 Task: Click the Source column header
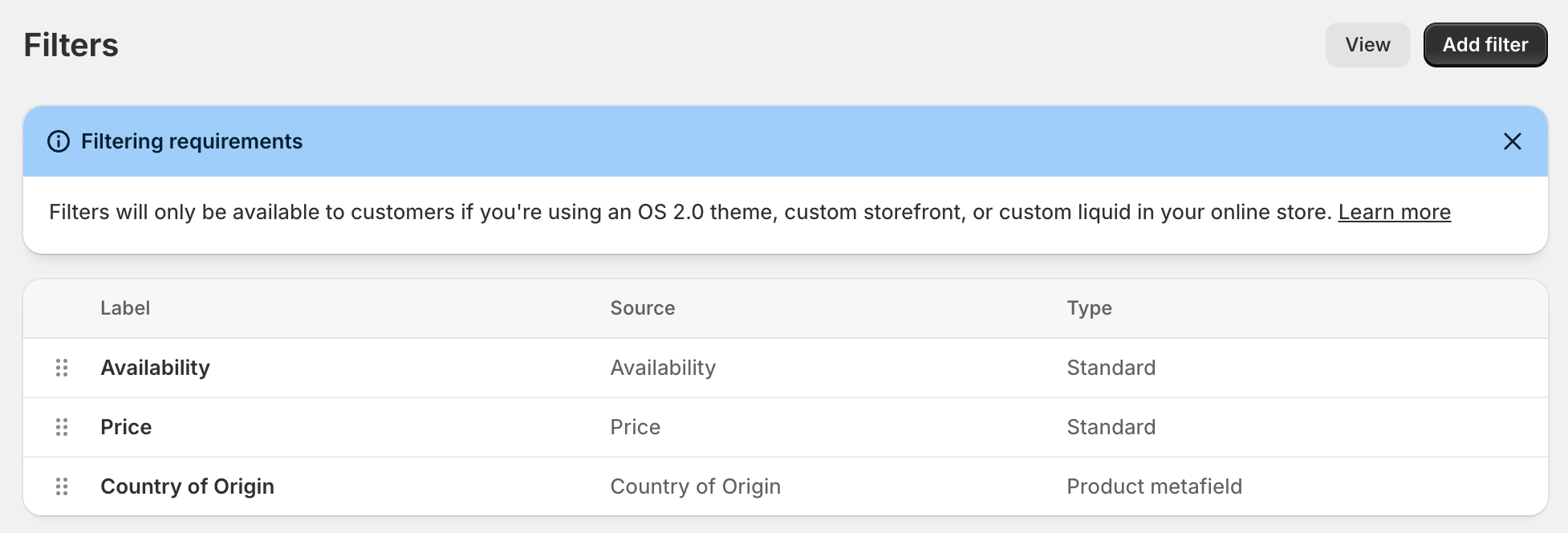click(x=643, y=308)
